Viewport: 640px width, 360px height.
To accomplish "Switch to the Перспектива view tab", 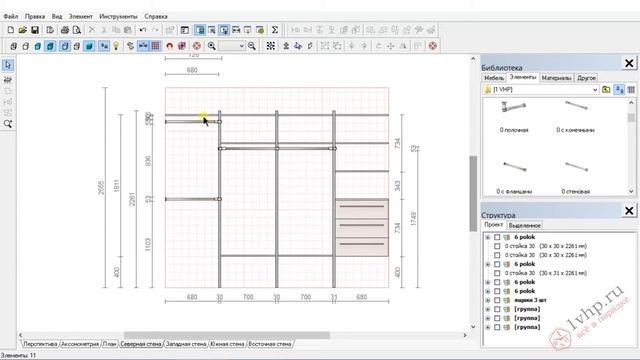I will coord(40,344).
